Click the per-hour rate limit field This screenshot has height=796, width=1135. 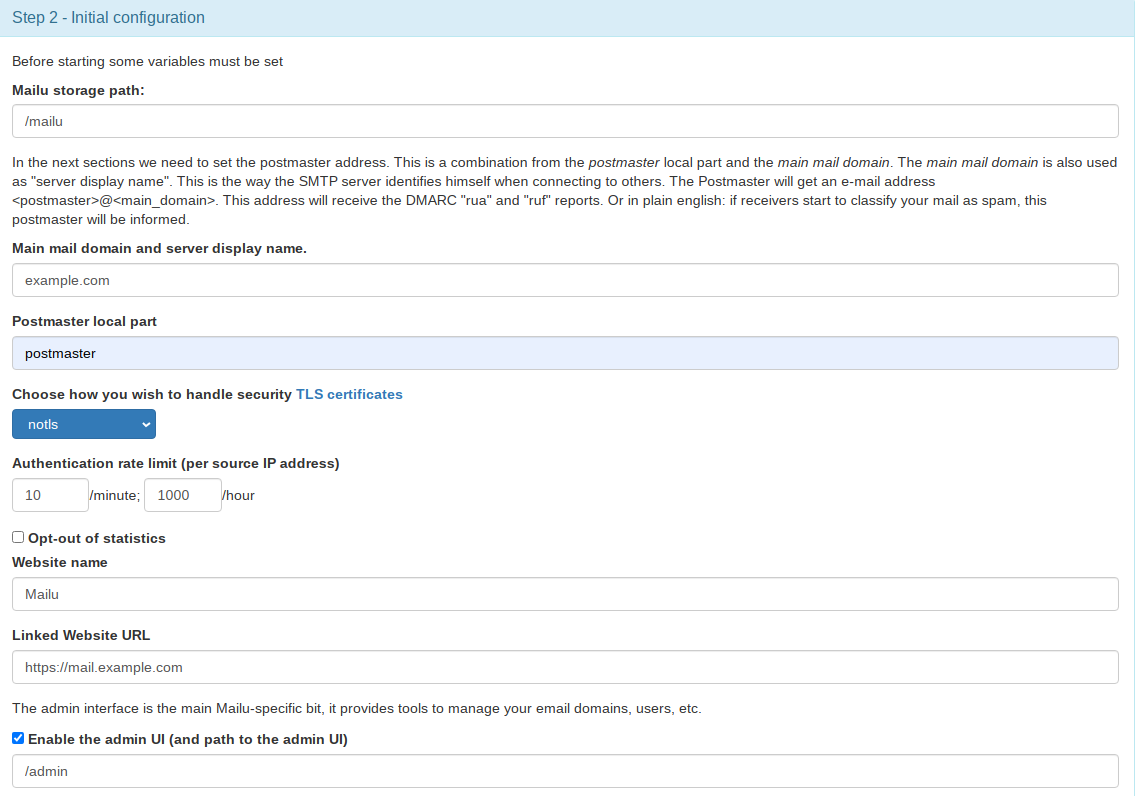pos(182,495)
